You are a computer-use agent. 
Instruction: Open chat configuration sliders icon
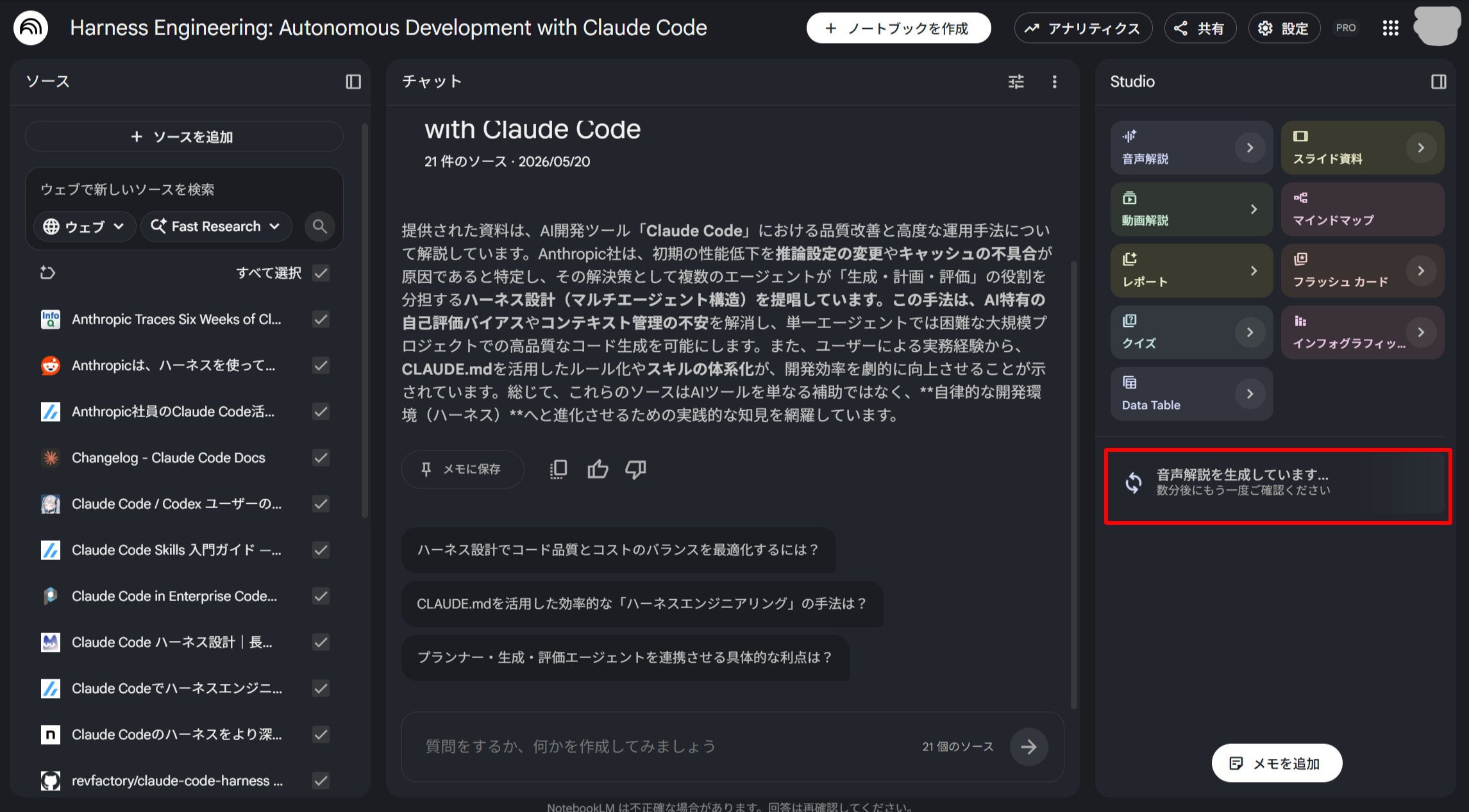pos(1016,81)
